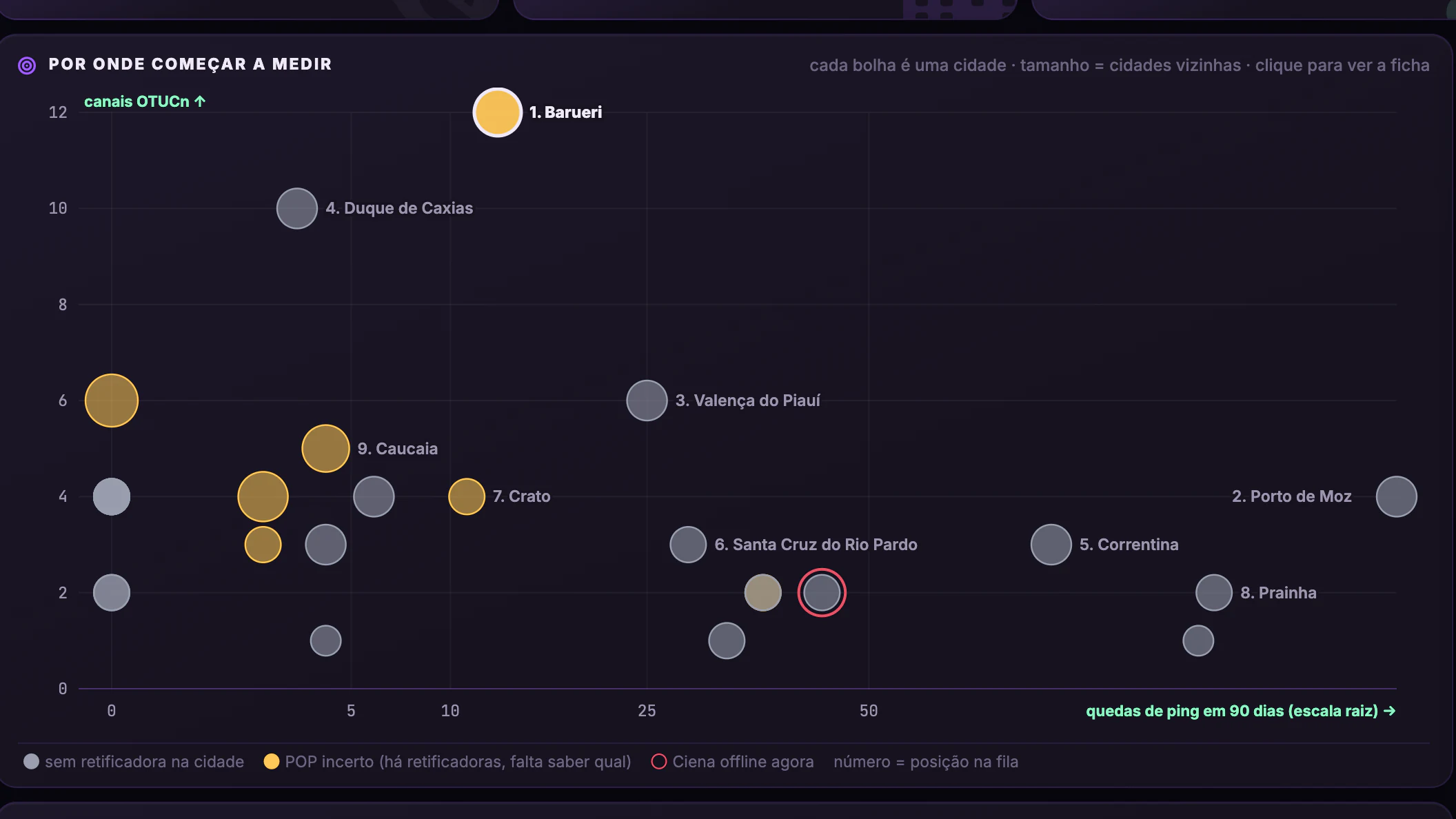Select the Correntina bubble
1456x819 pixels.
pyautogui.click(x=1051, y=545)
